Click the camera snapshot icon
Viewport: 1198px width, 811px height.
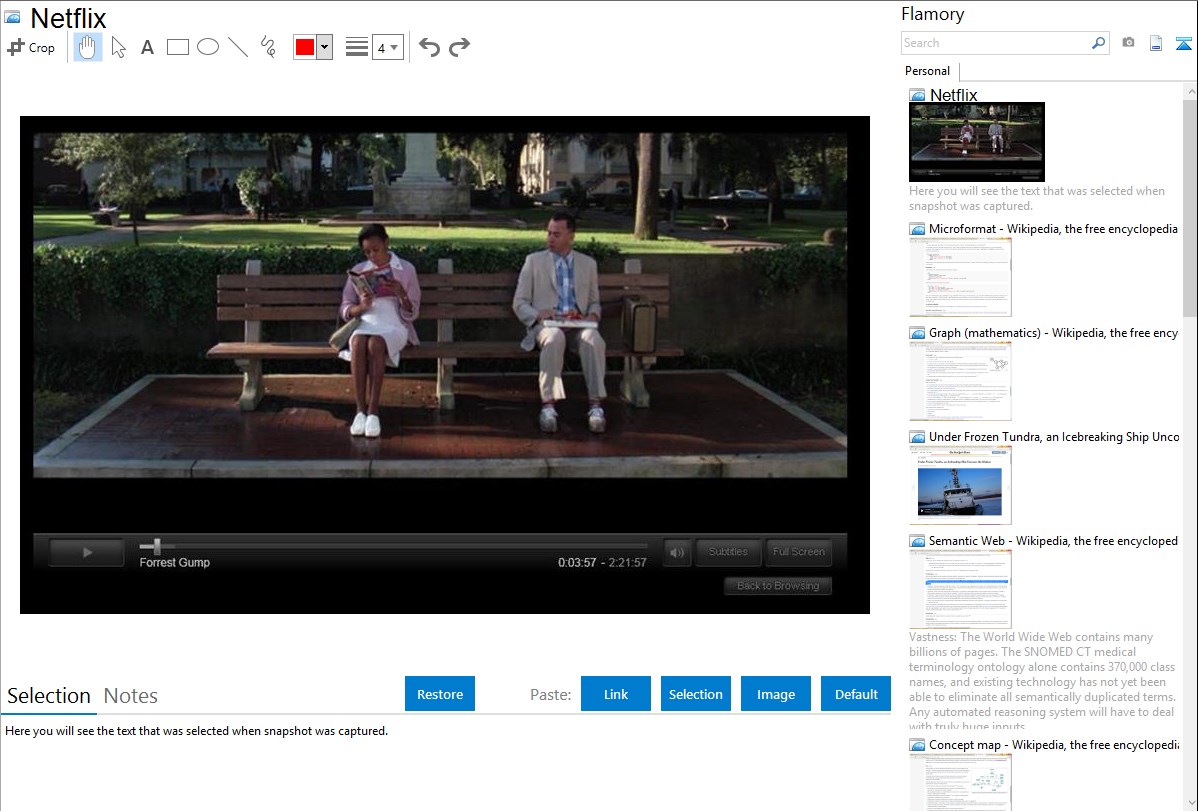tap(1128, 43)
